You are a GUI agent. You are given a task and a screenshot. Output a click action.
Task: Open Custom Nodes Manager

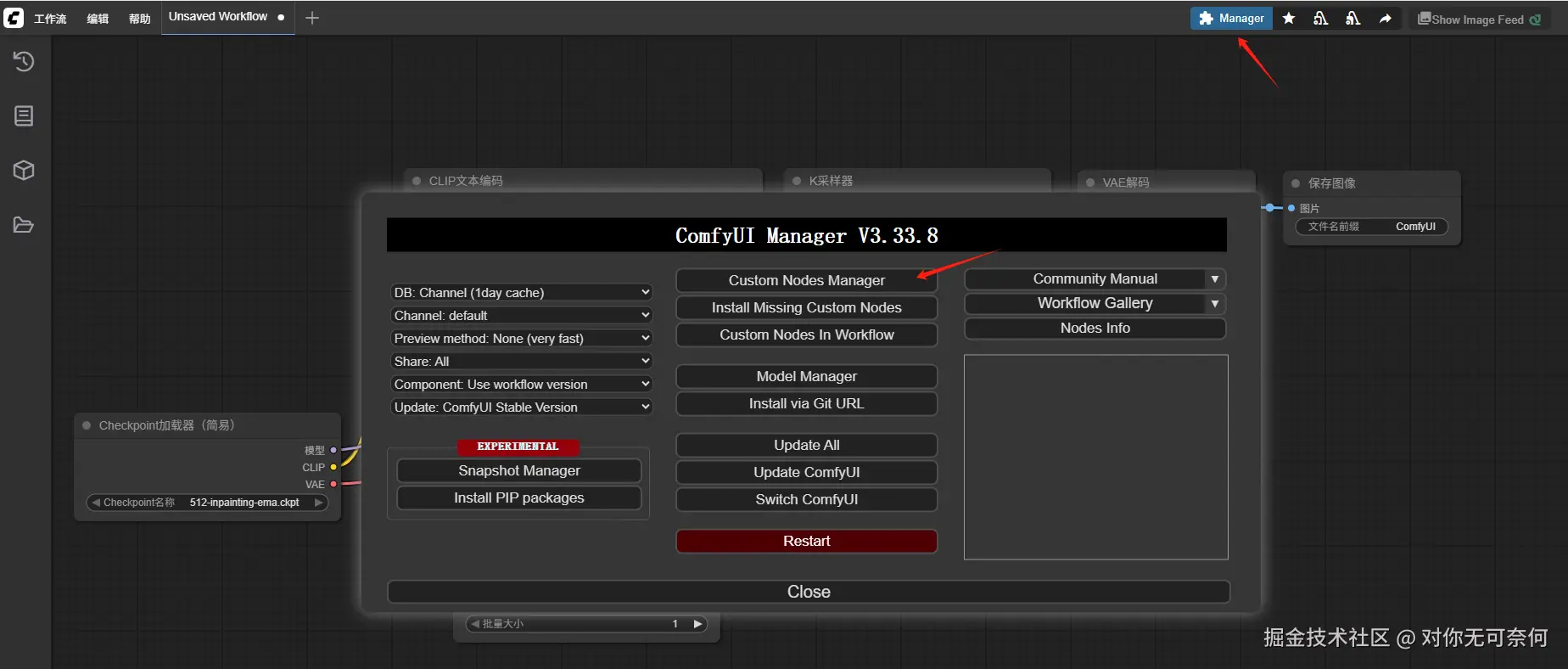806,280
